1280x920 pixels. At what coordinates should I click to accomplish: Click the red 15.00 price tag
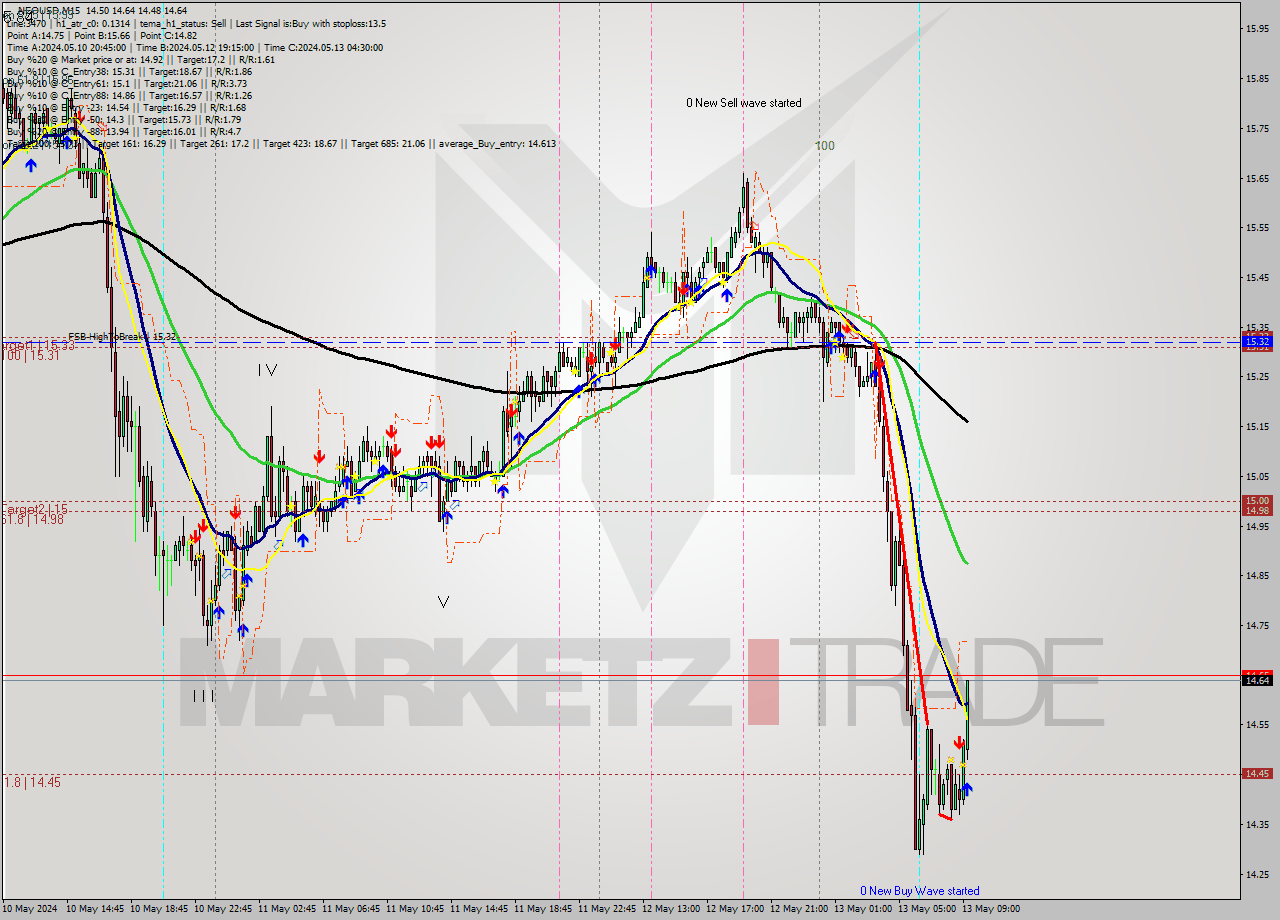point(1257,501)
